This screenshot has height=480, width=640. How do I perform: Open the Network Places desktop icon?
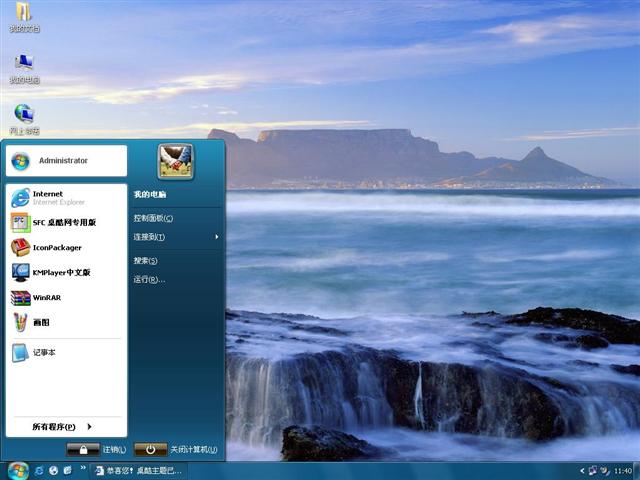pyautogui.click(x=24, y=119)
